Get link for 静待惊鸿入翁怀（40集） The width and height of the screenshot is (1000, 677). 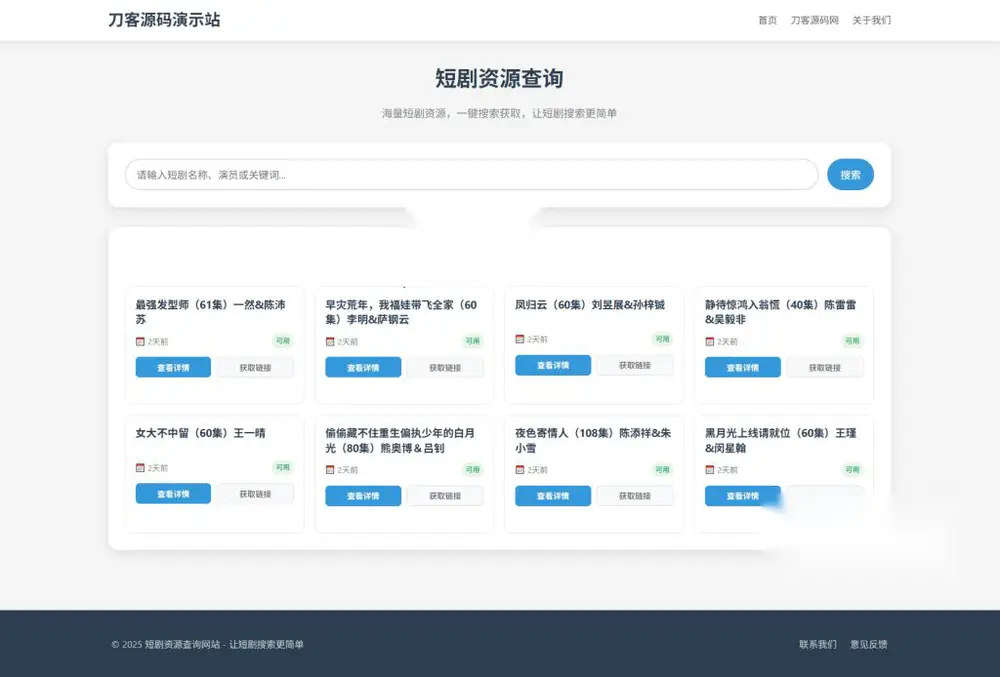pos(825,367)
